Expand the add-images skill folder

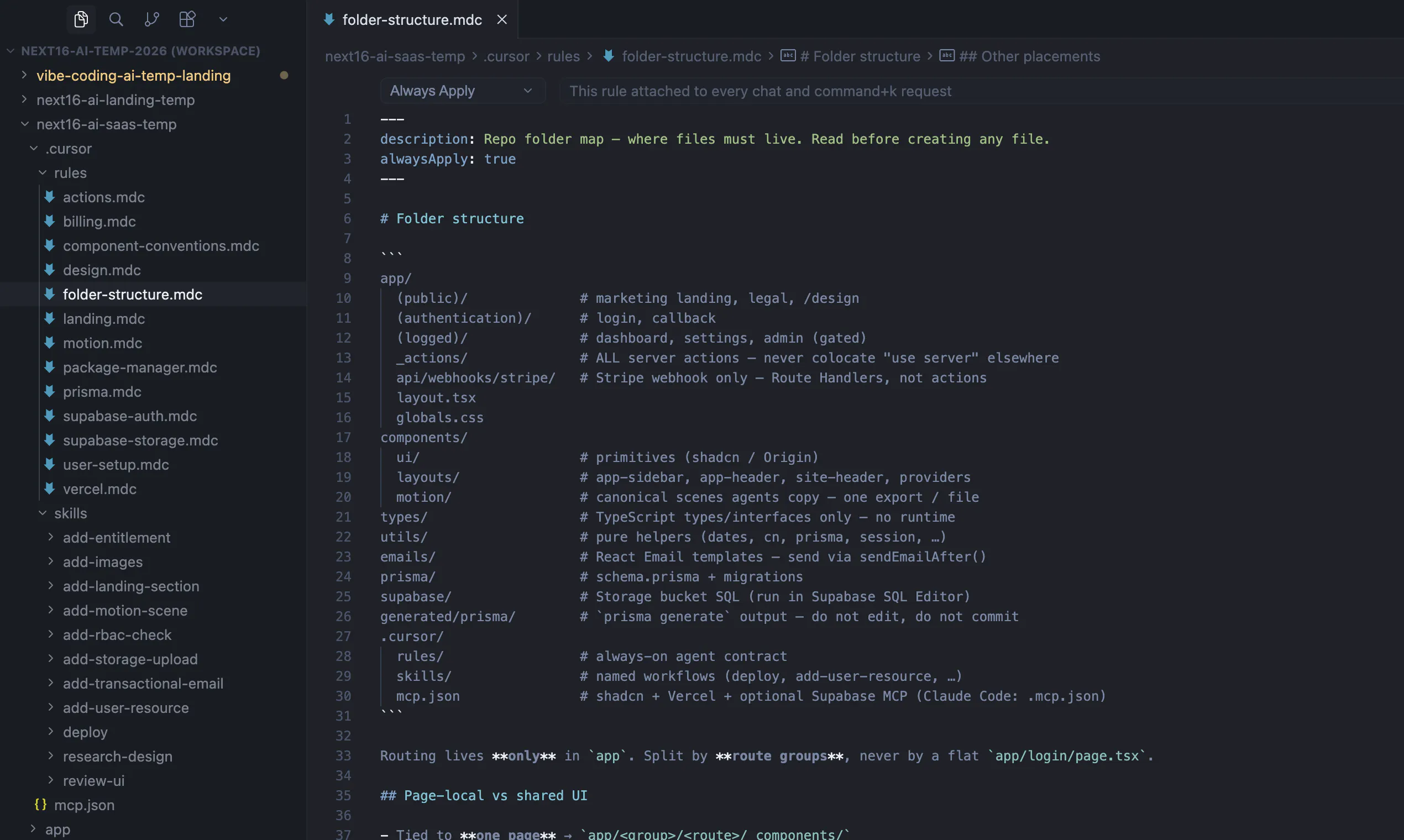point(102,561)
